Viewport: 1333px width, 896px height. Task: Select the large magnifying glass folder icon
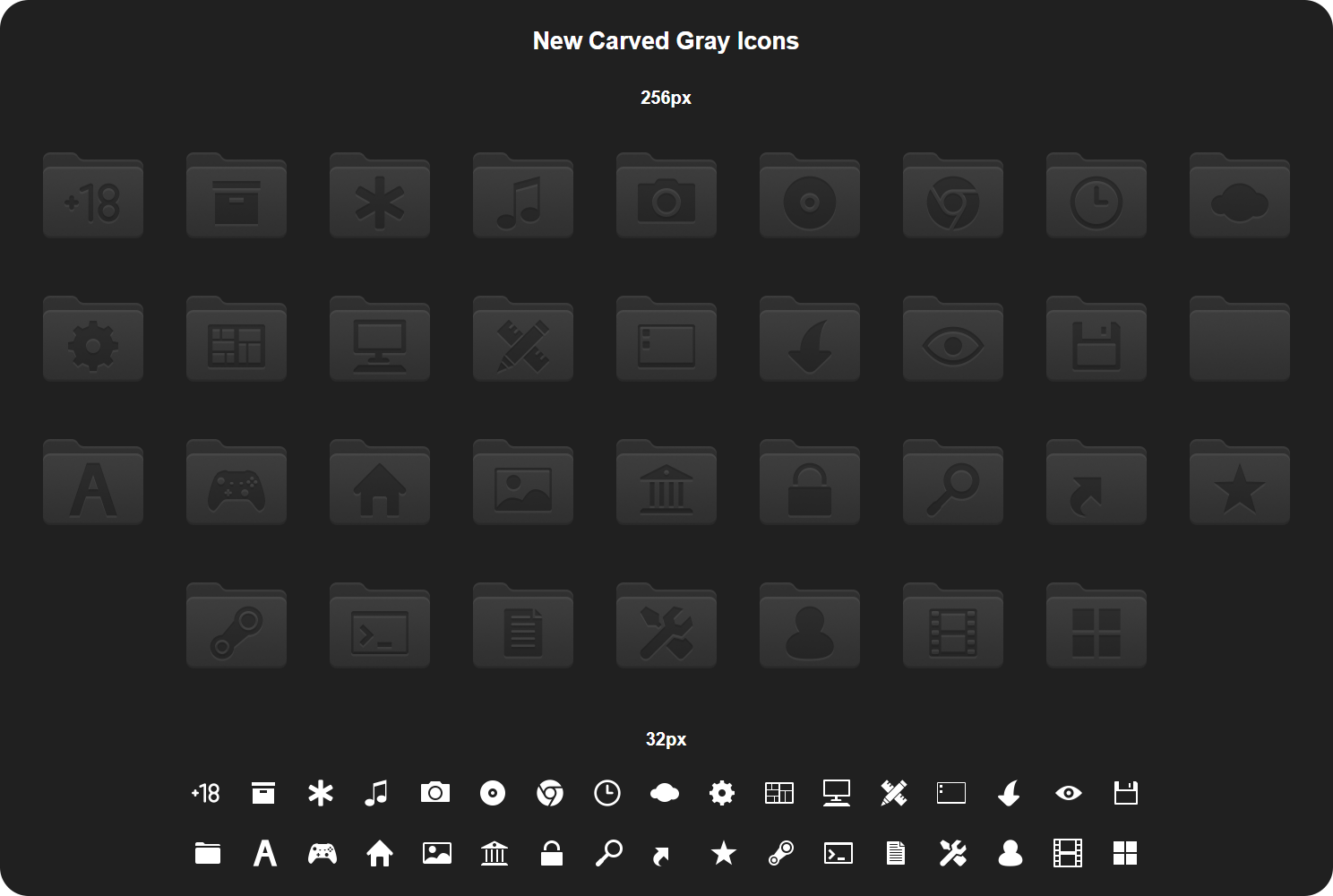pos(953,481)
